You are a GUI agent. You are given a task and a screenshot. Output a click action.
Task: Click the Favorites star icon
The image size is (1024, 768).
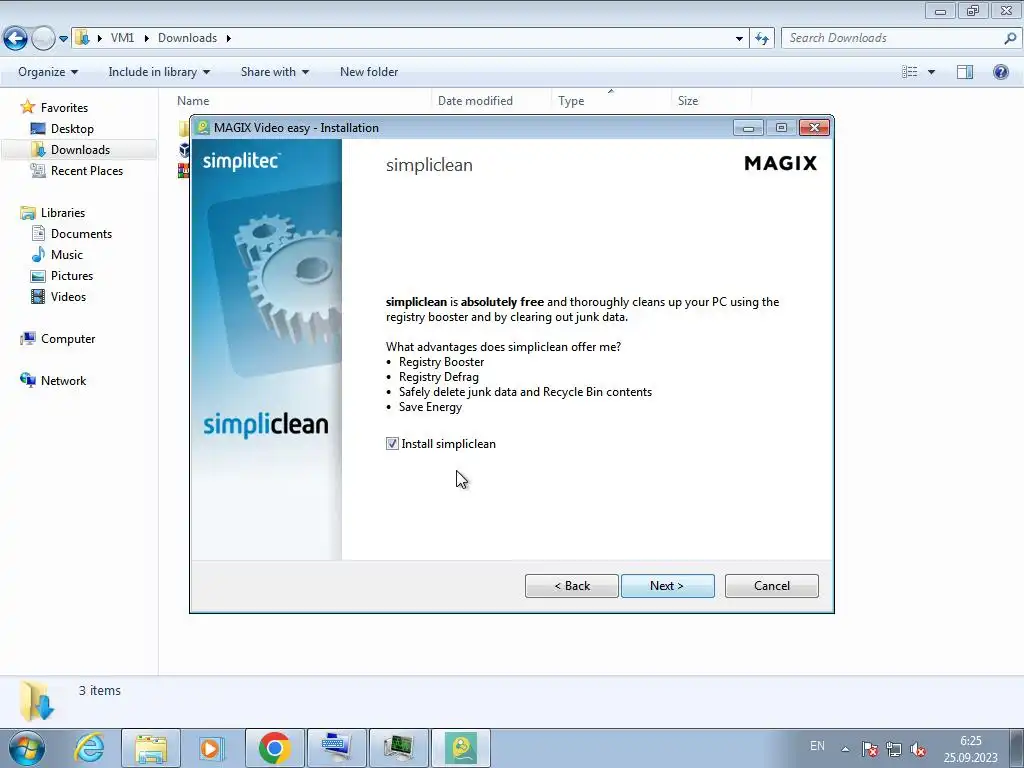[x=27, y=107]
